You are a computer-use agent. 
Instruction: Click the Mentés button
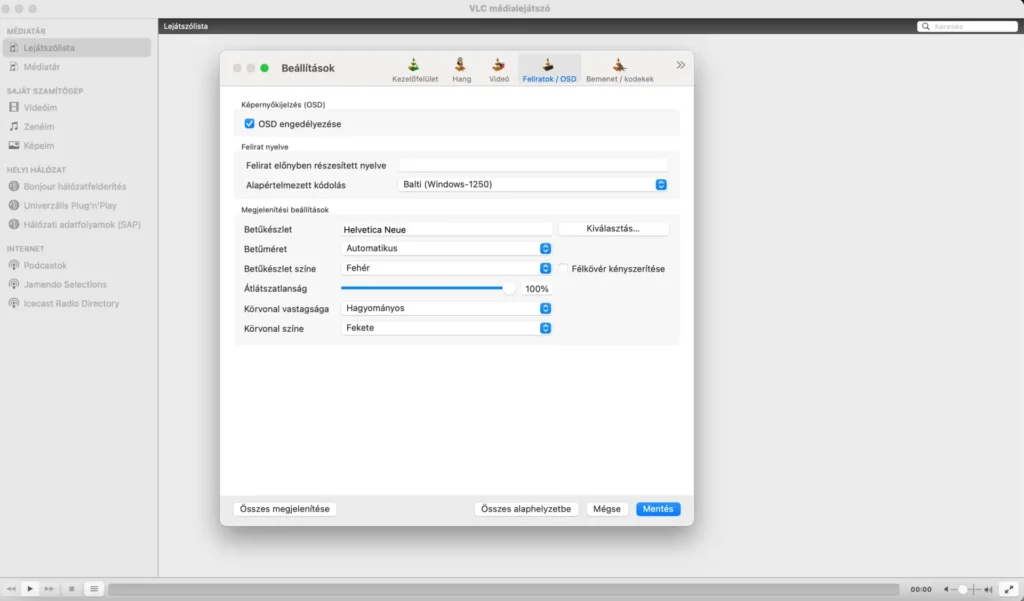(658, 509)
